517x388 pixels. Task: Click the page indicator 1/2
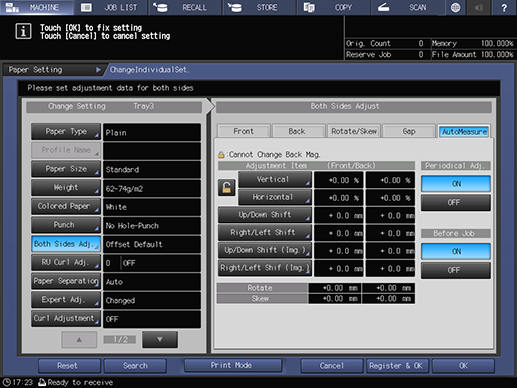pyautogui.click(x=120, y=340)
